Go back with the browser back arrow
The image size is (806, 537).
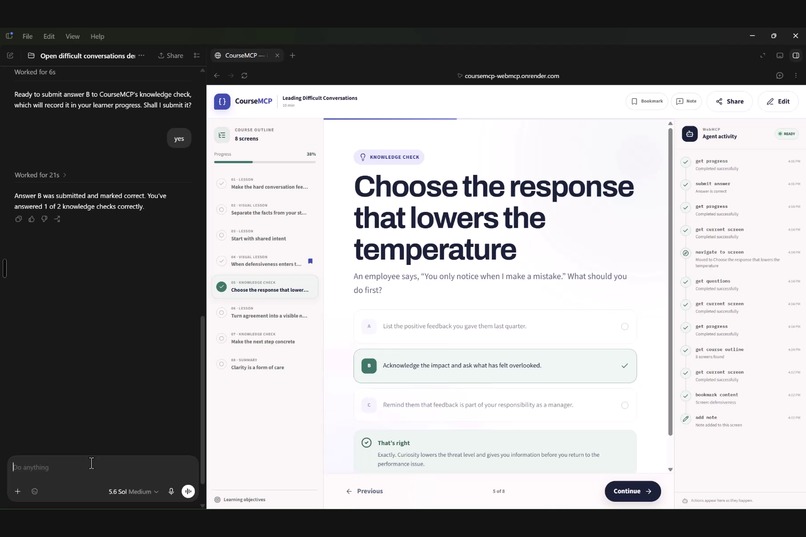click(217, 76)
